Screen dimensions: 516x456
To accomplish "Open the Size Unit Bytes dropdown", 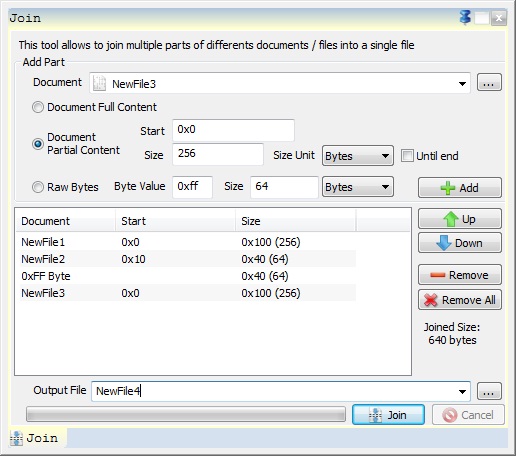I will tap(358, 156).
